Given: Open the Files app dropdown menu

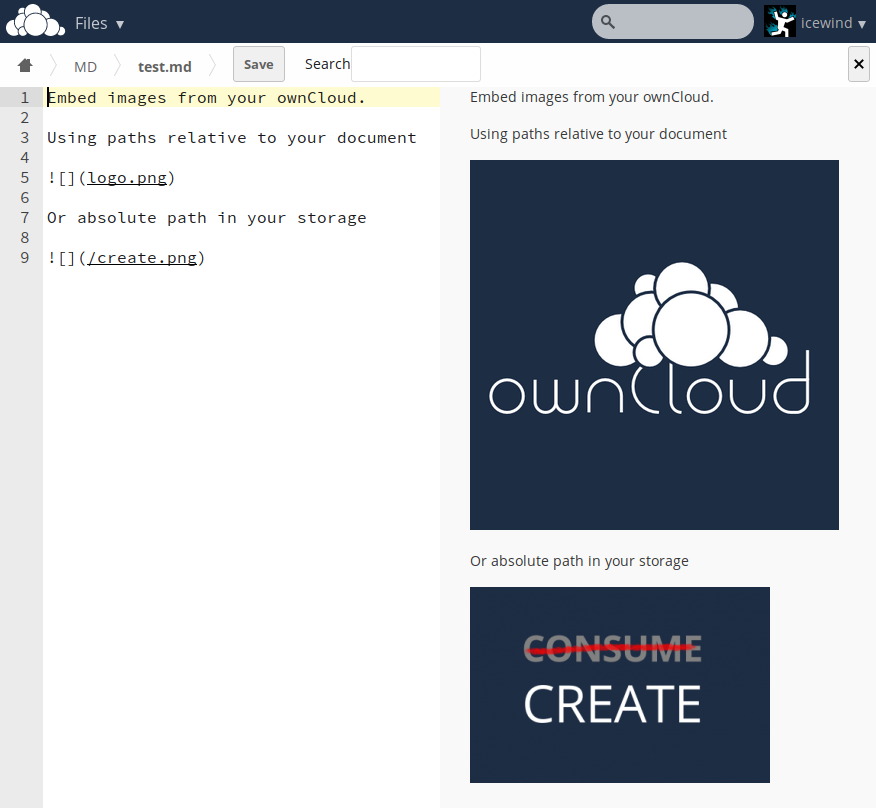Looking at the screenshot, I should tap(99, 23).
